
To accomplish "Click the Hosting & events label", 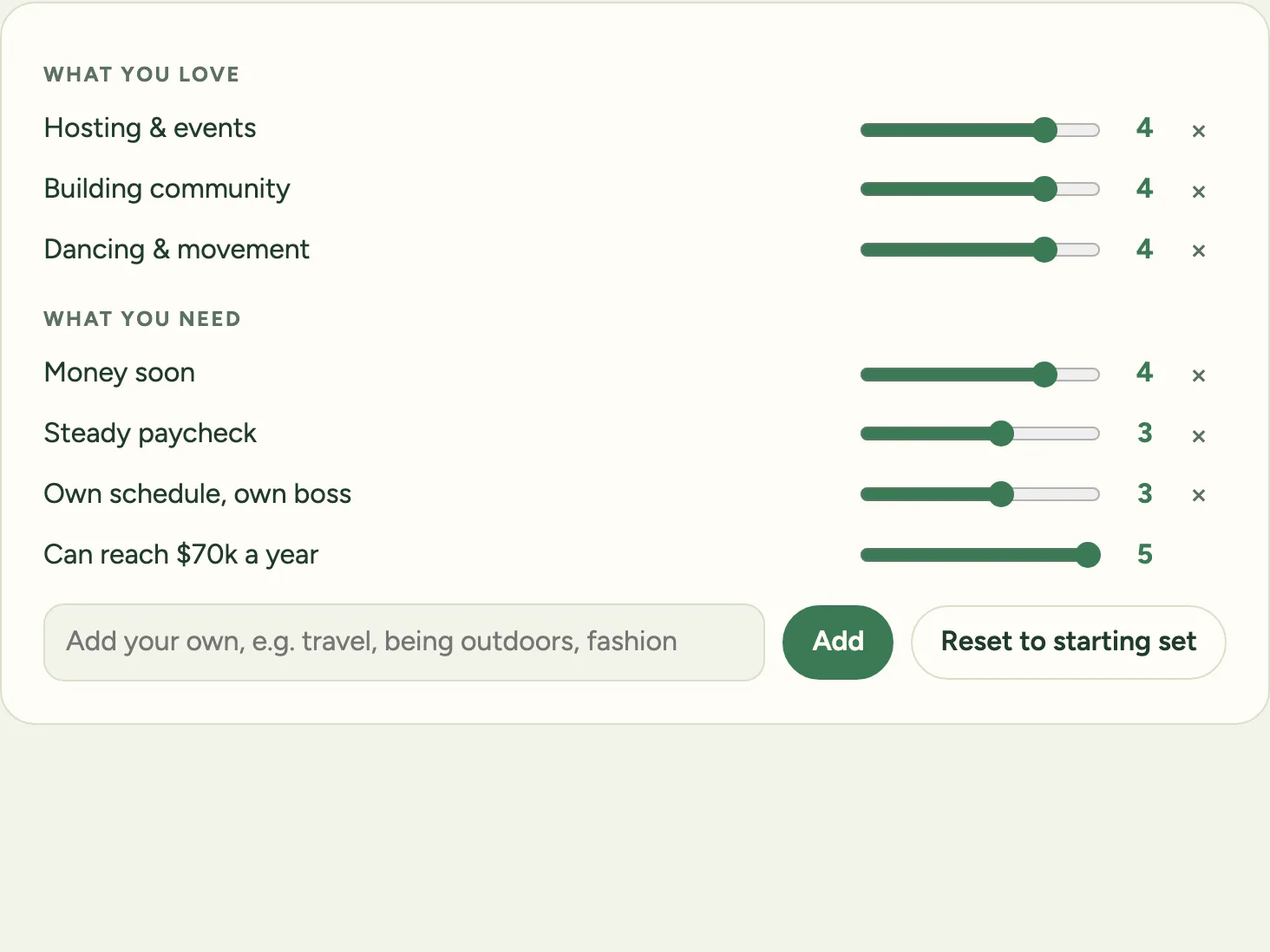I will coord(150,128).
